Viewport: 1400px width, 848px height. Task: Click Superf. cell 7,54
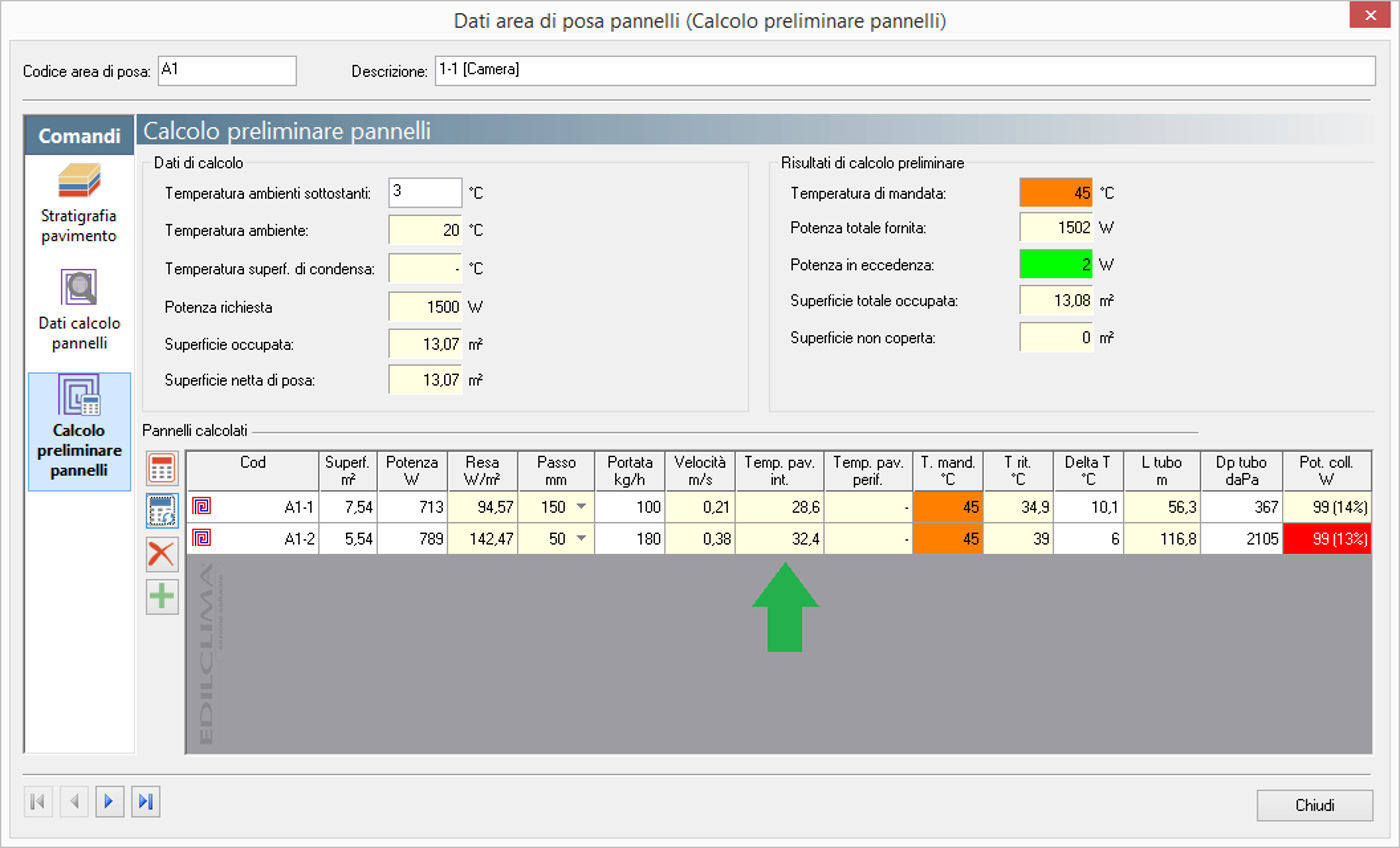pos(350,508)
